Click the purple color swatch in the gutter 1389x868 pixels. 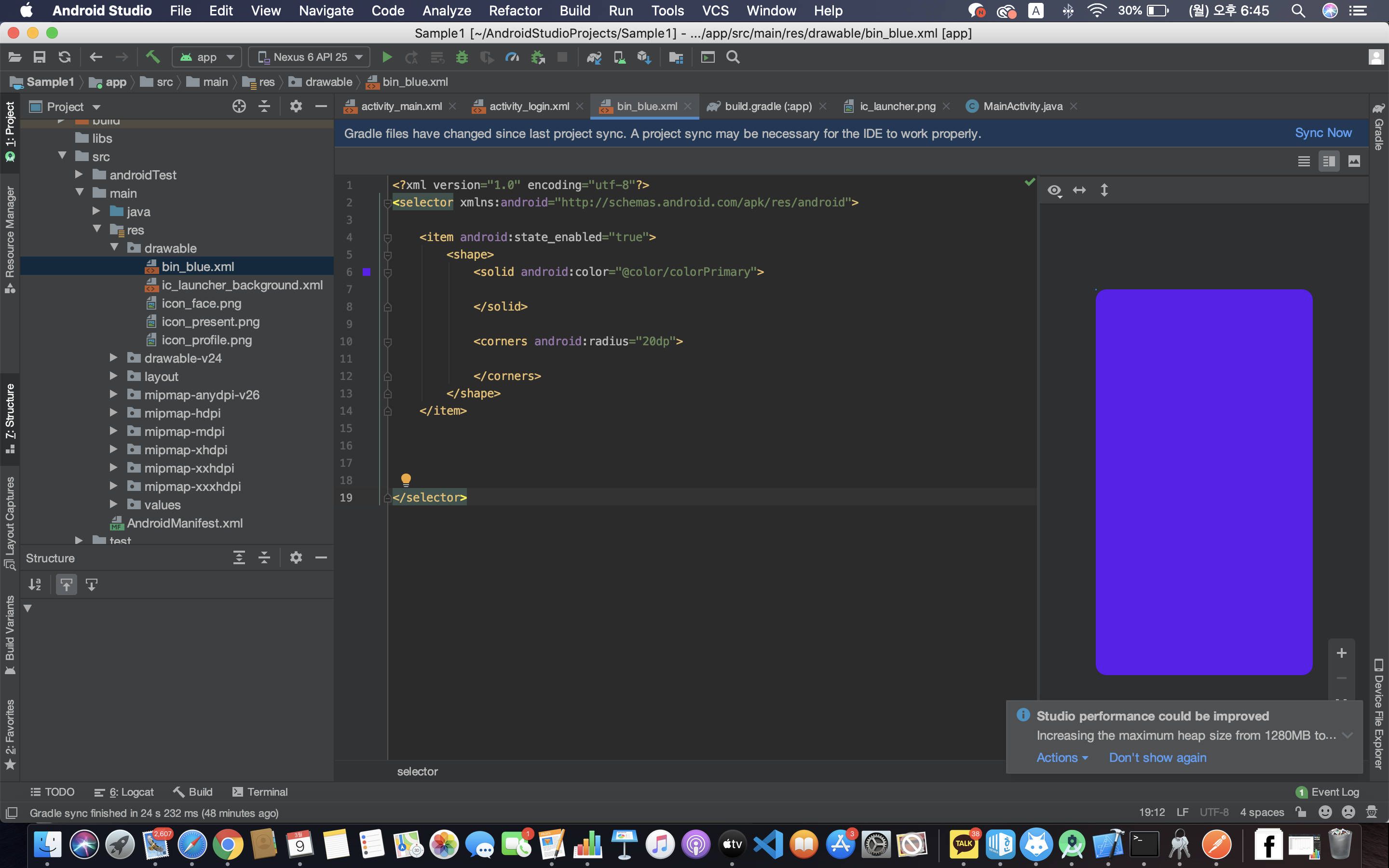(367, 272)
